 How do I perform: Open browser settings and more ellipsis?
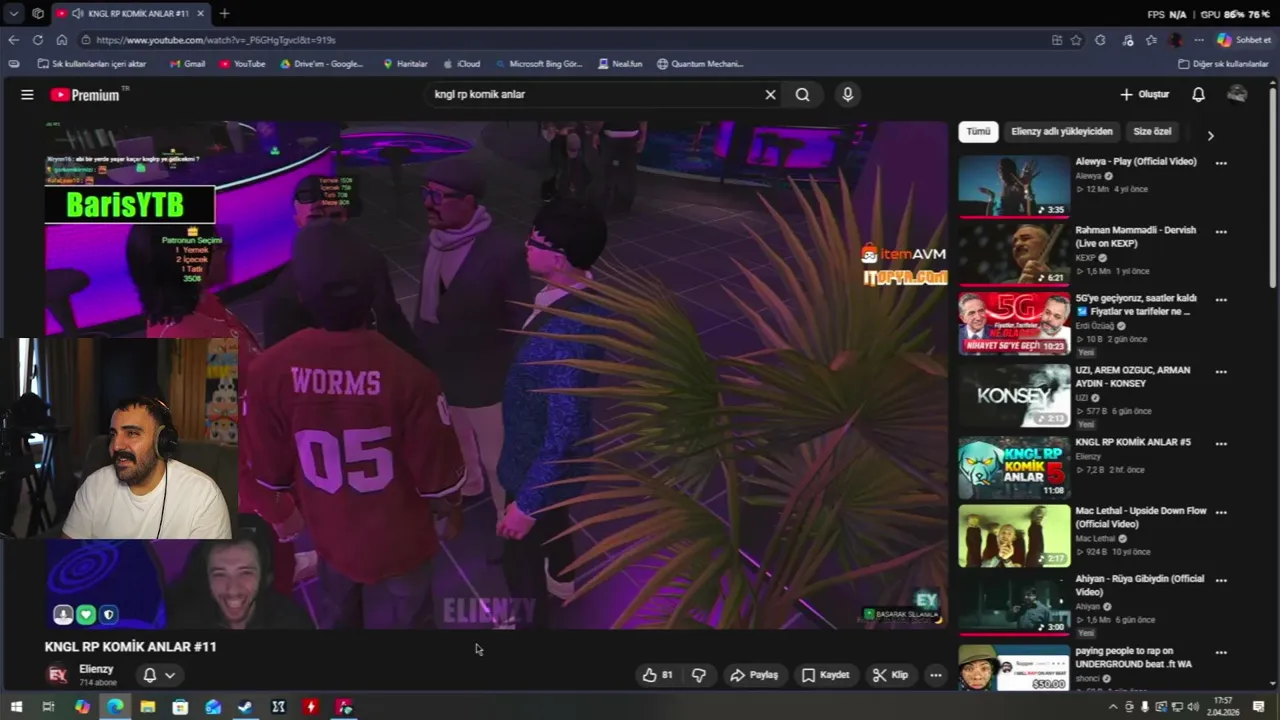pyautogui.click(x=1199, y=40)
